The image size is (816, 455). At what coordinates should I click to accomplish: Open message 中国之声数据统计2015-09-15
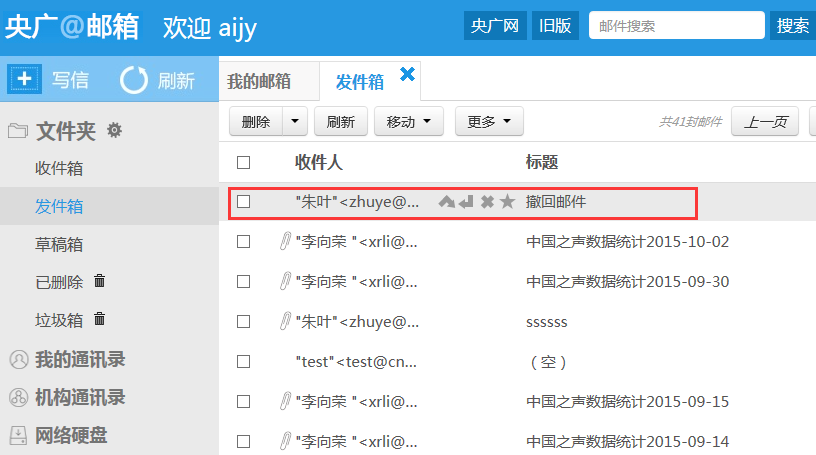coord(628,401)
